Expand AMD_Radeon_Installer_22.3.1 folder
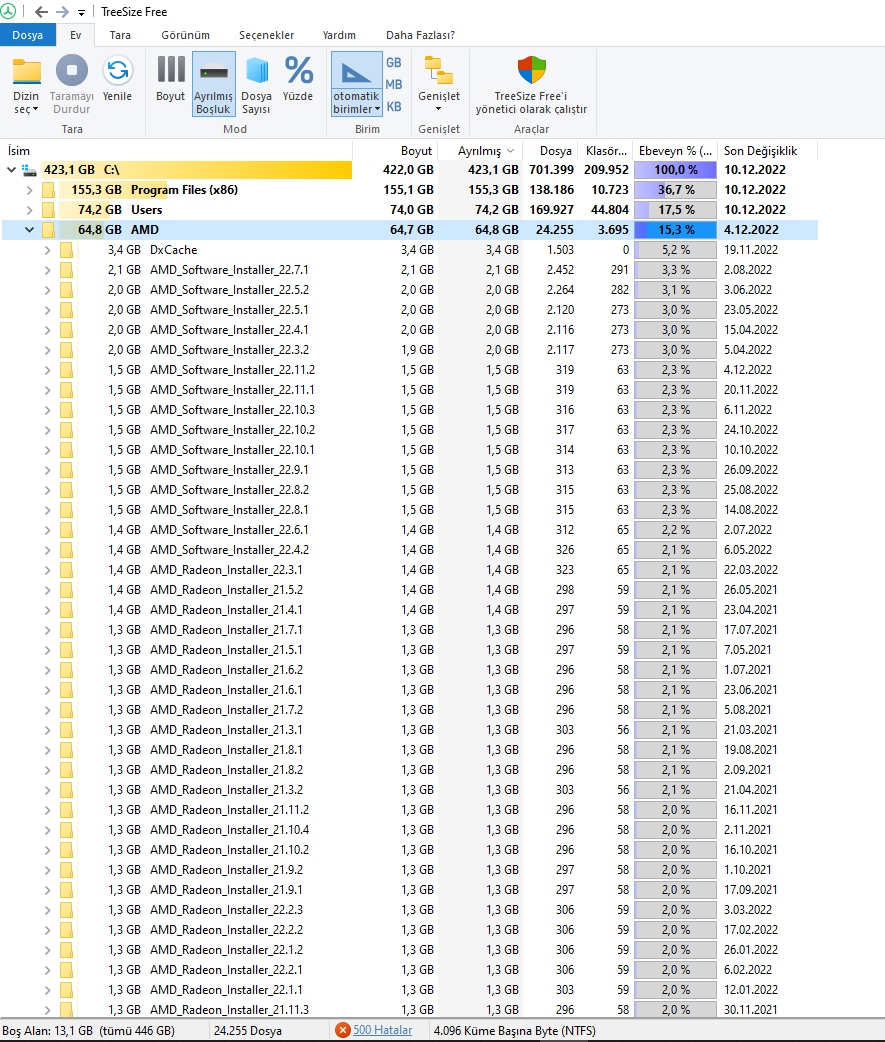 tap(47, 570)
